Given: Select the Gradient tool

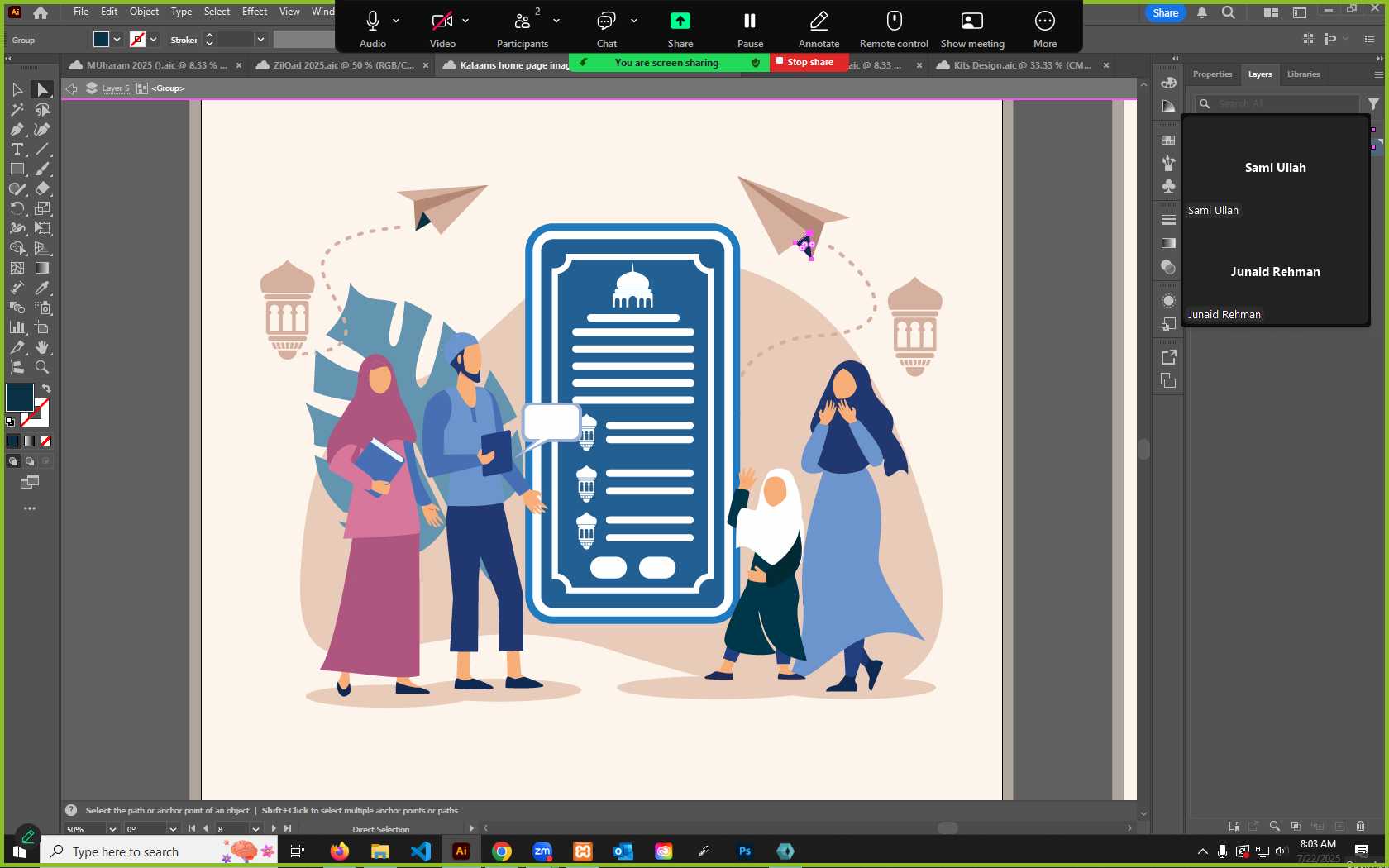Looking at the screenshot, I should (x=42, y=268).
